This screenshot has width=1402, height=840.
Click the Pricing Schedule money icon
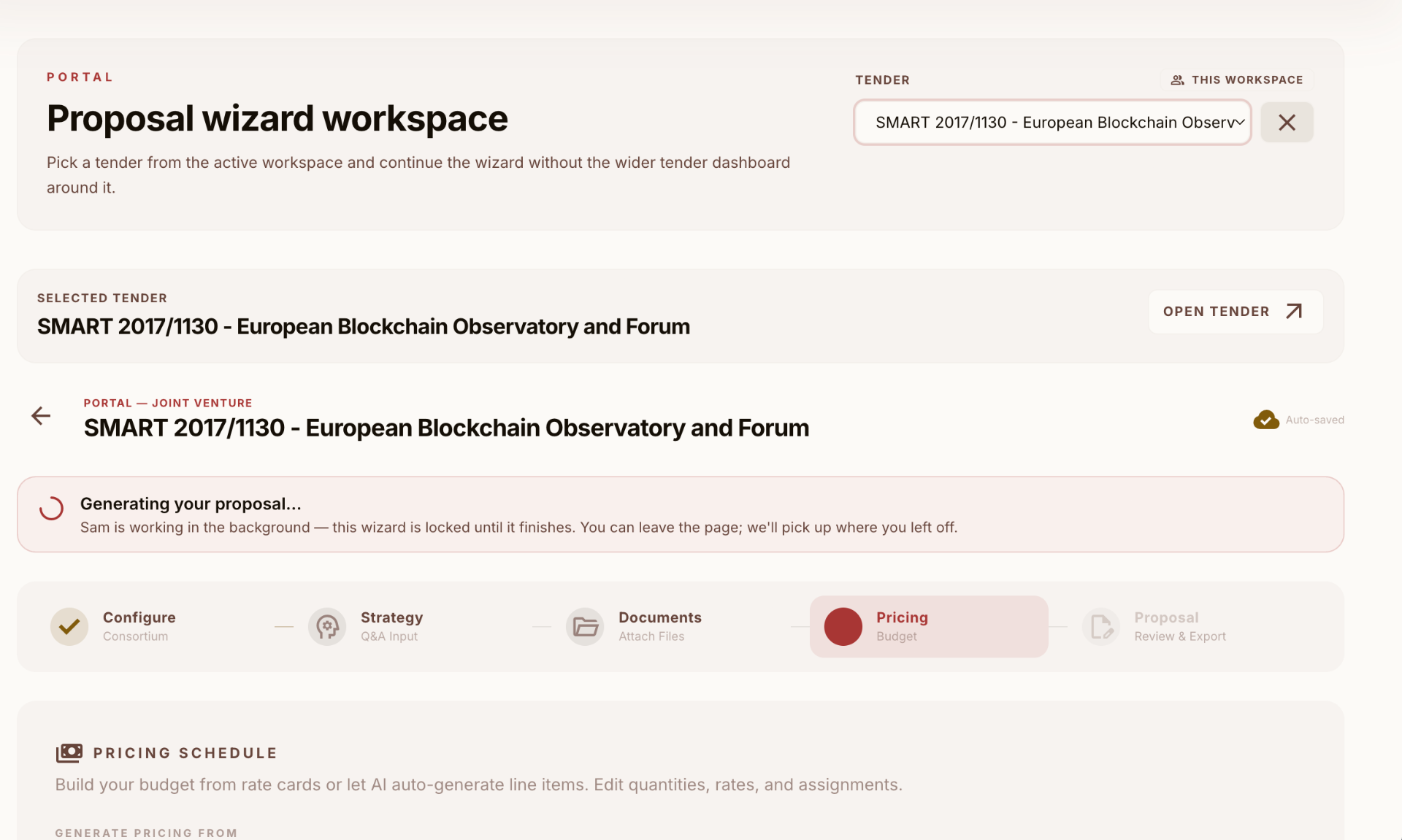point(69,752)
